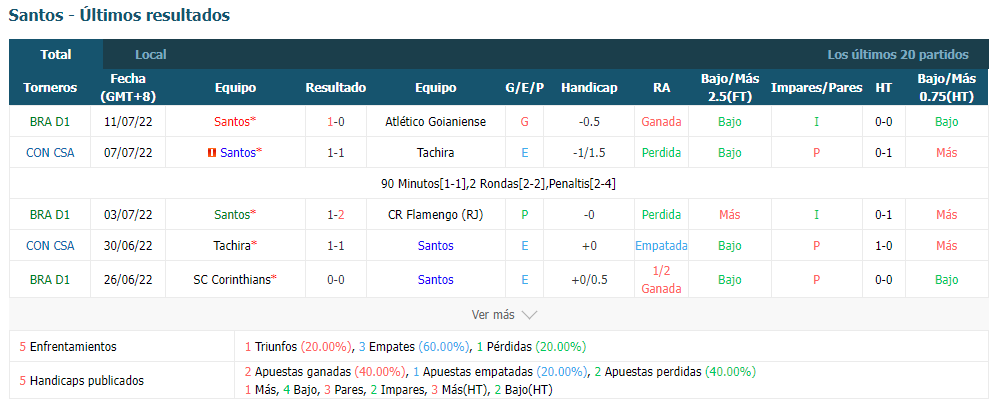Click Santos in the 26/06/22 row
The width and height of the screenshot is (1000, 407).
(x=436, y=279)
